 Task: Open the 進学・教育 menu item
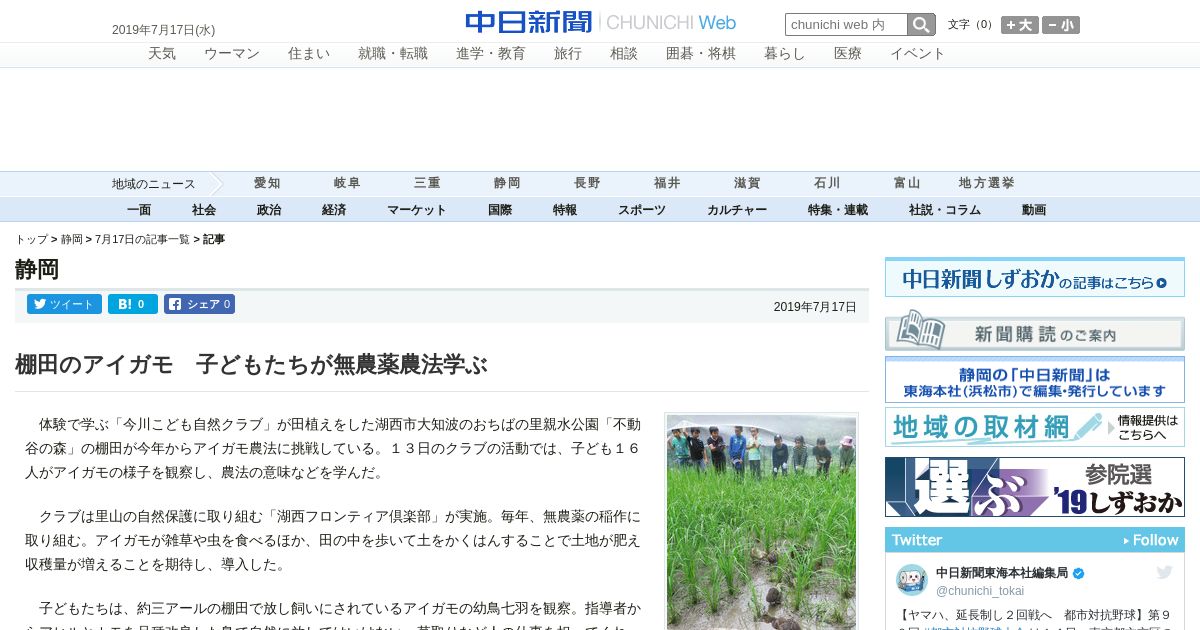pos(491,54)
